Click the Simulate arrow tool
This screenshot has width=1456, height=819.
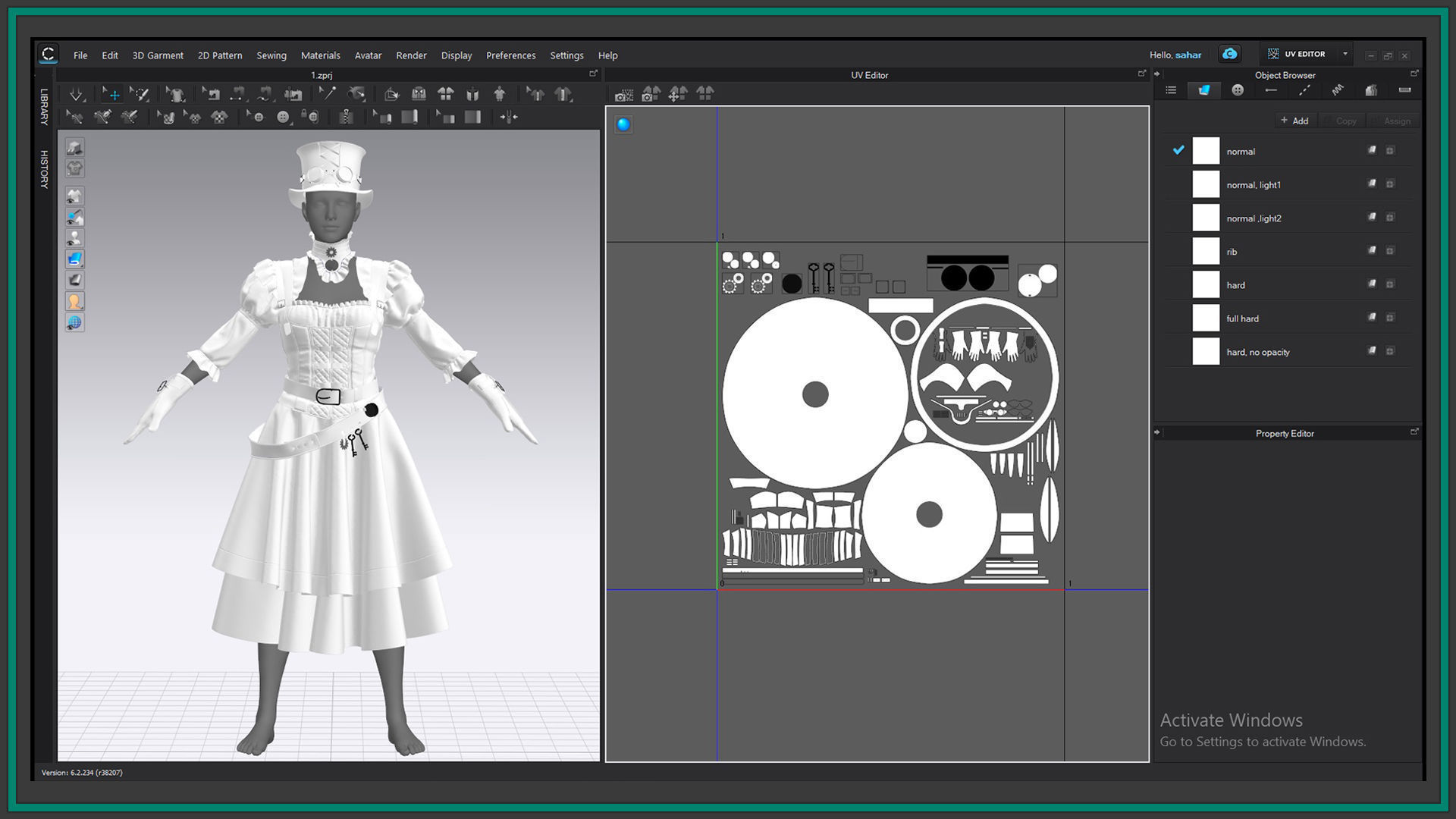click(x=76, y=95)
